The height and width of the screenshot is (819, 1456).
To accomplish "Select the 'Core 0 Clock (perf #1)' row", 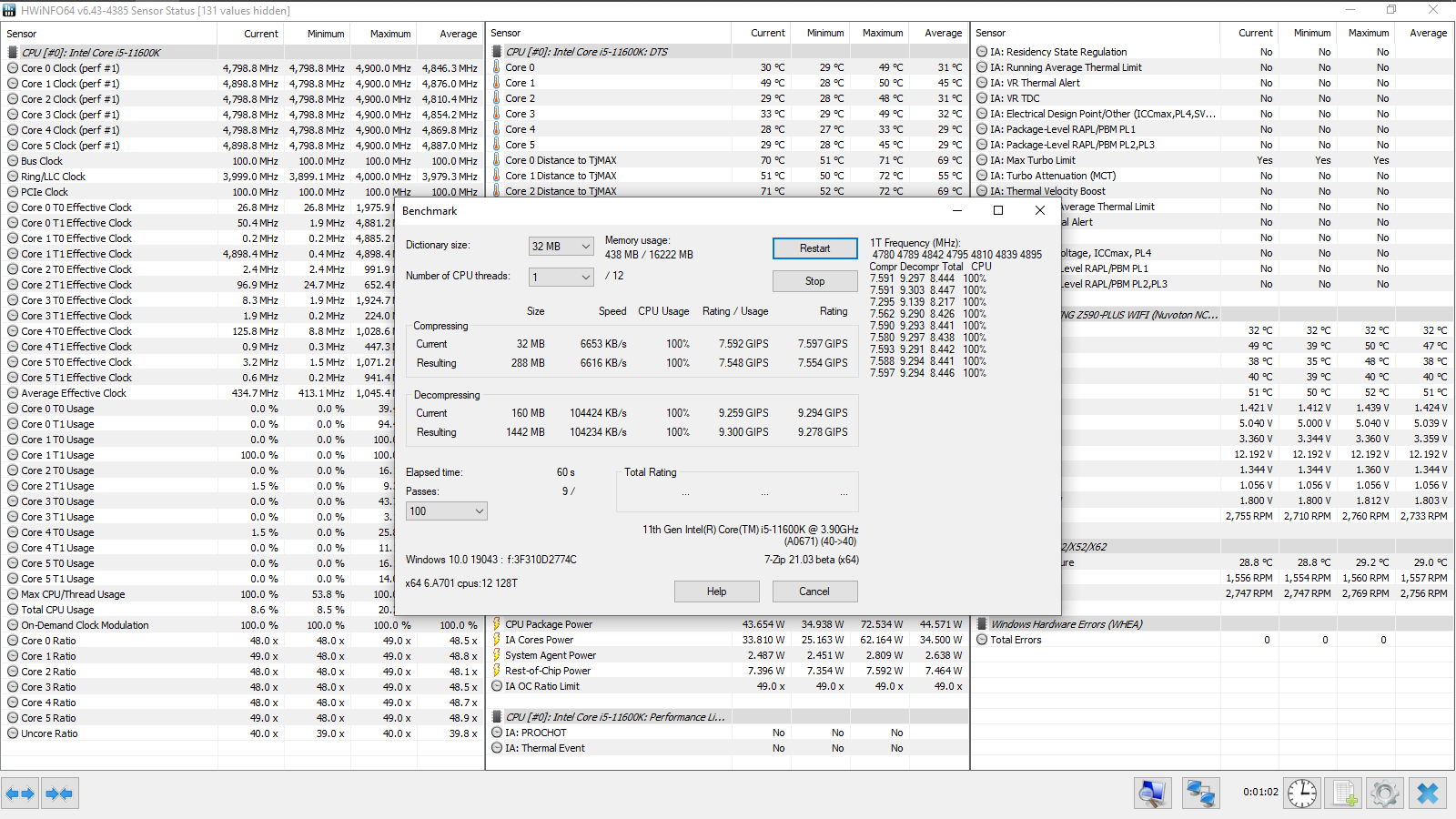I will pyautogui.click(x=242, y=68).
